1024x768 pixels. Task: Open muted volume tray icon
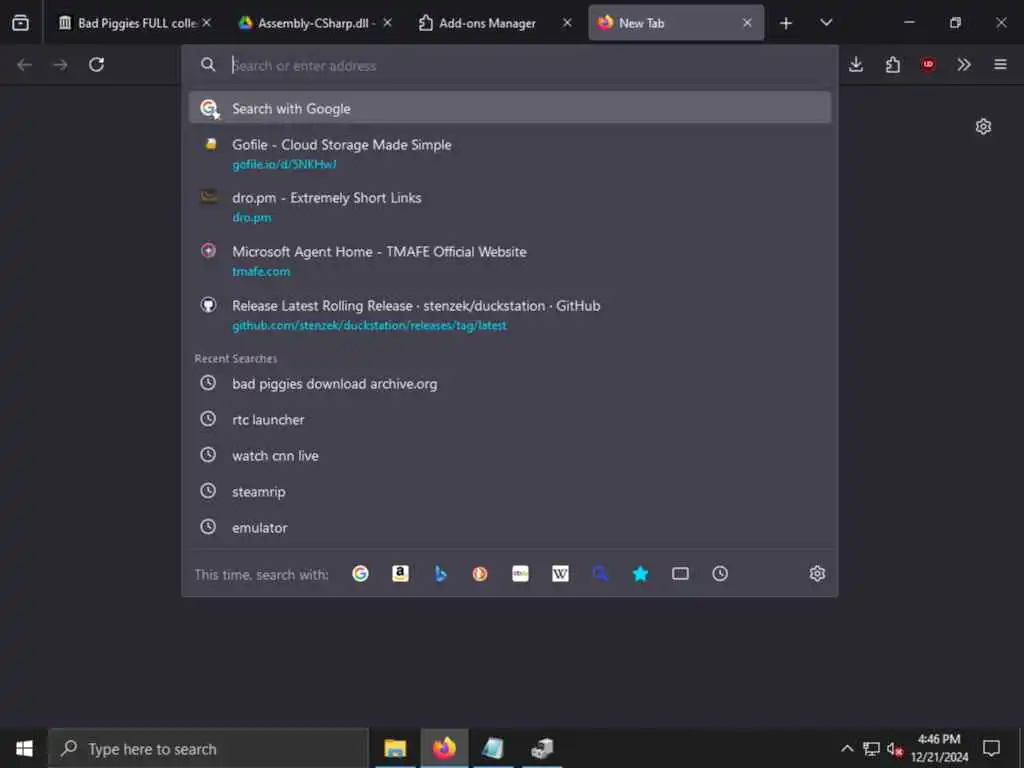[x=895, y=748]
